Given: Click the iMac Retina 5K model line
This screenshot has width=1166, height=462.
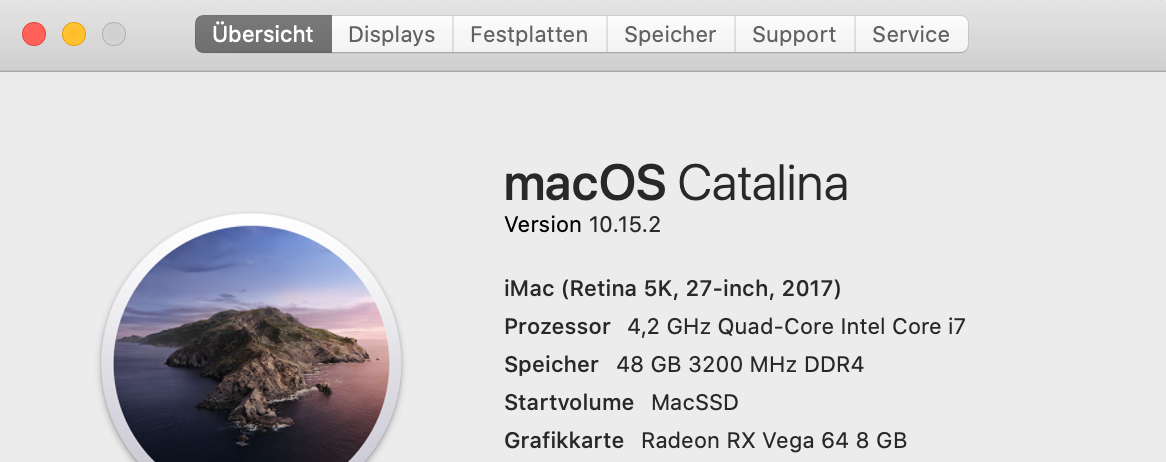Looking at the screenshot, I should click(x=672, y=289).
